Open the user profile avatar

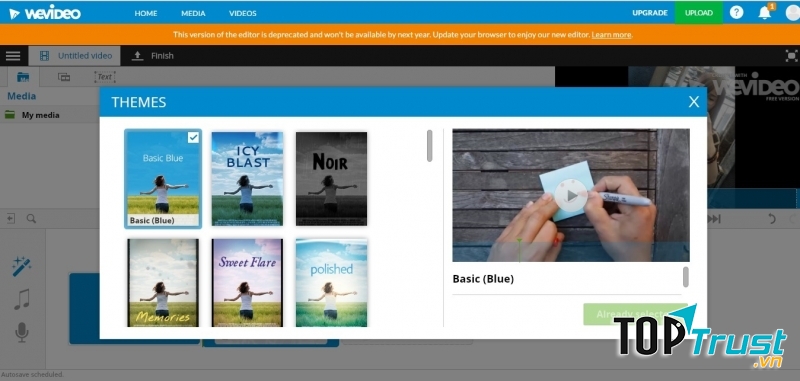point(793,12)
